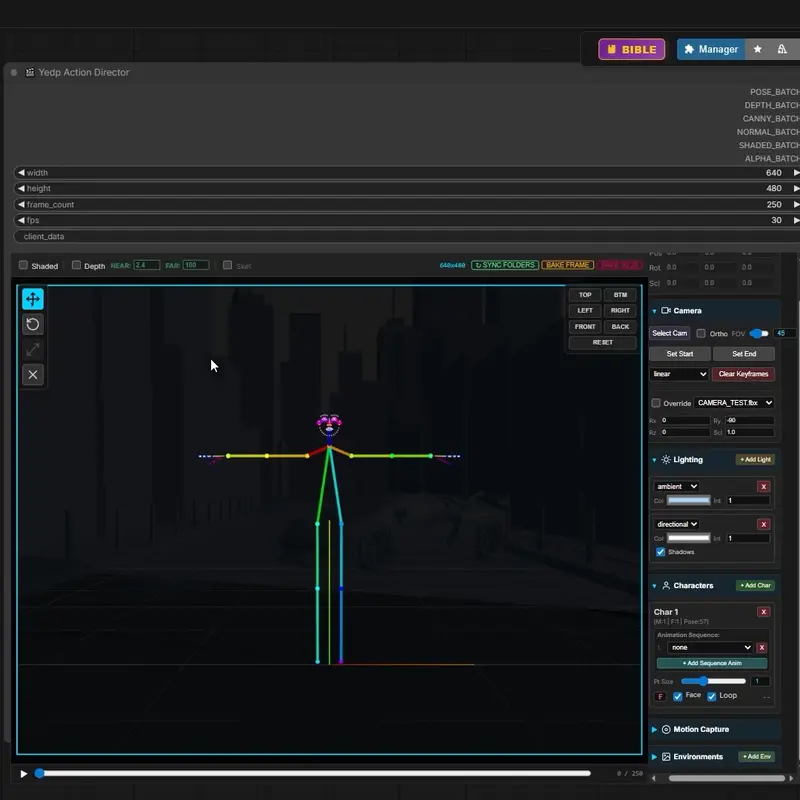This screenshot has height=800, width=800.
Task: Decrease height with its left arrow
Action: 21,188
